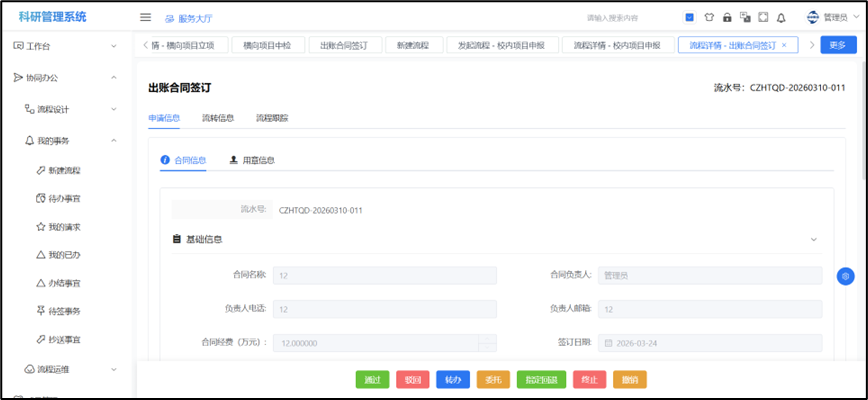Click the lock screen icon
This screenshot has width=868, height=400.
(x=727, y=17)
